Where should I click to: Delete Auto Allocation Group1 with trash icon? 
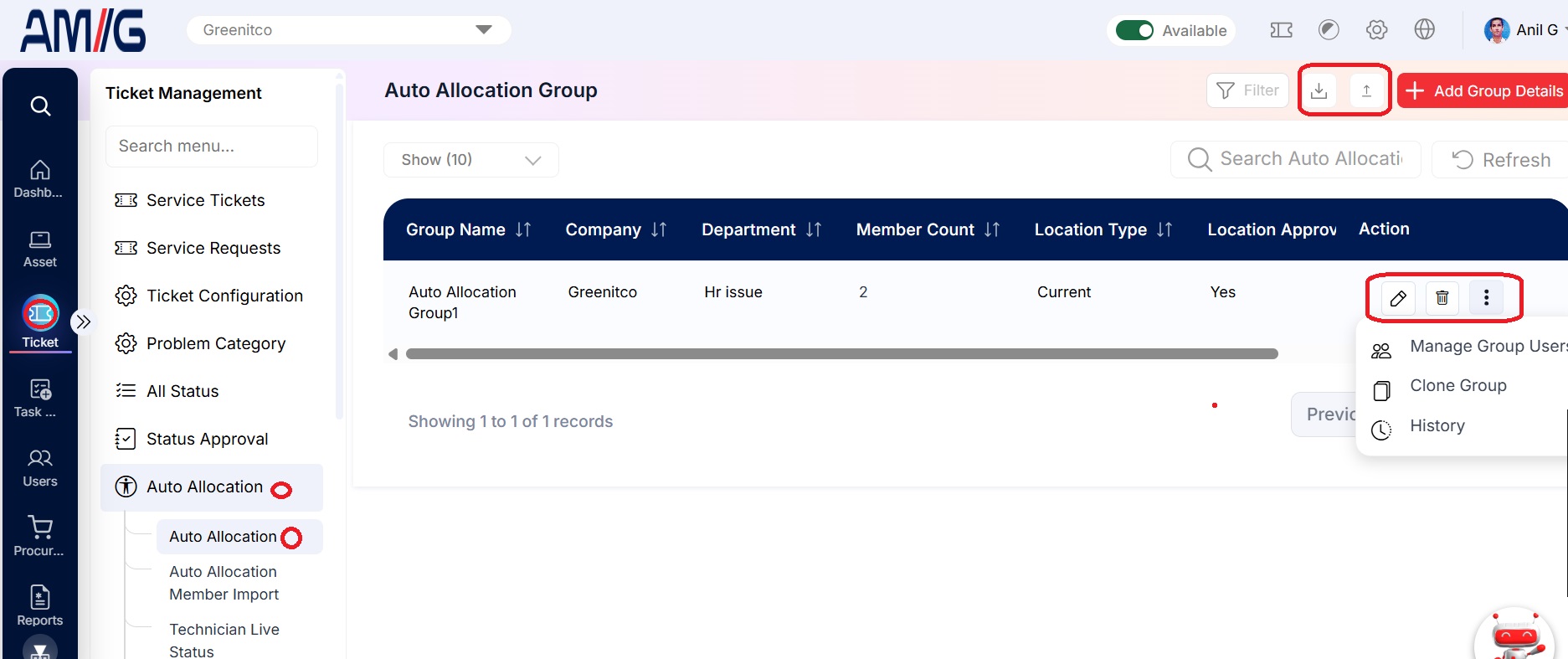click(x=1442, y=298)
